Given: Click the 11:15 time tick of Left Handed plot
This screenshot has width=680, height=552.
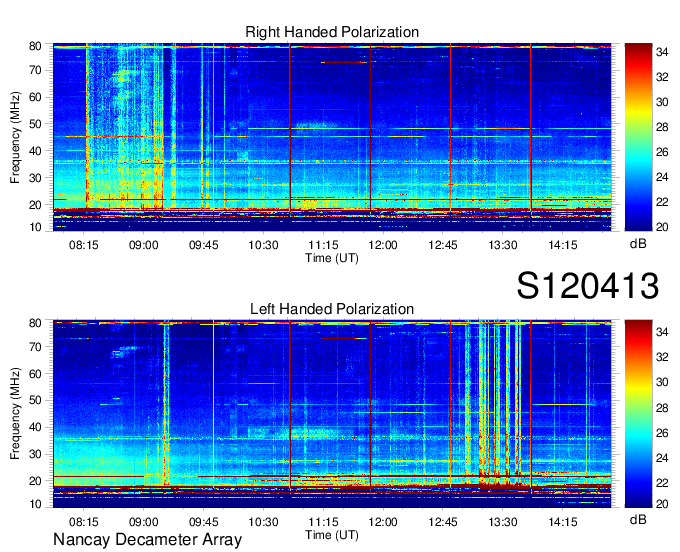Looking at the screenshot, I should coord(323,522).
